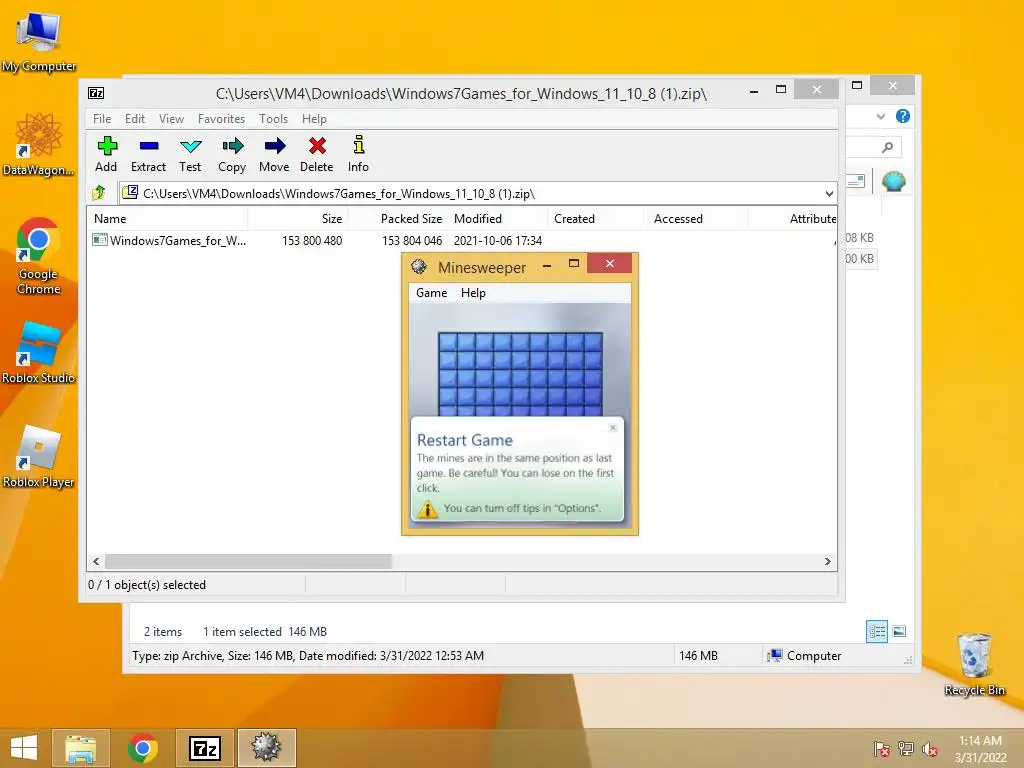Switch to Minesweeper on the taskbar
This screenshot has width=1024, height=768.
point(266,748)
